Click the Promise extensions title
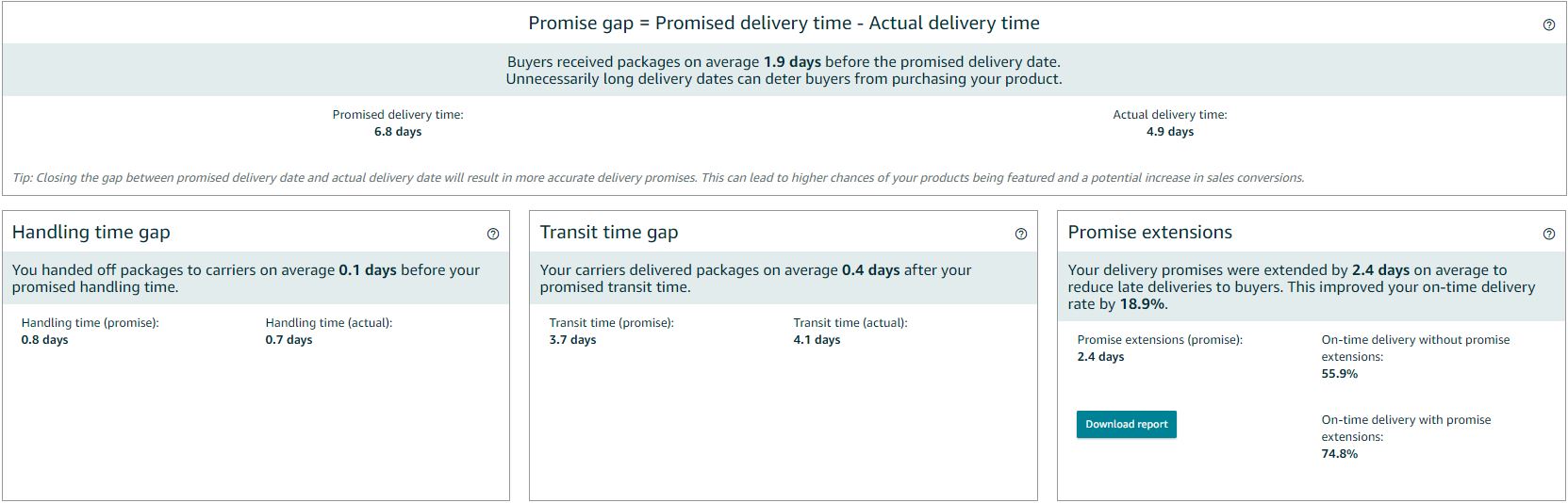 tap(1149, 233)
